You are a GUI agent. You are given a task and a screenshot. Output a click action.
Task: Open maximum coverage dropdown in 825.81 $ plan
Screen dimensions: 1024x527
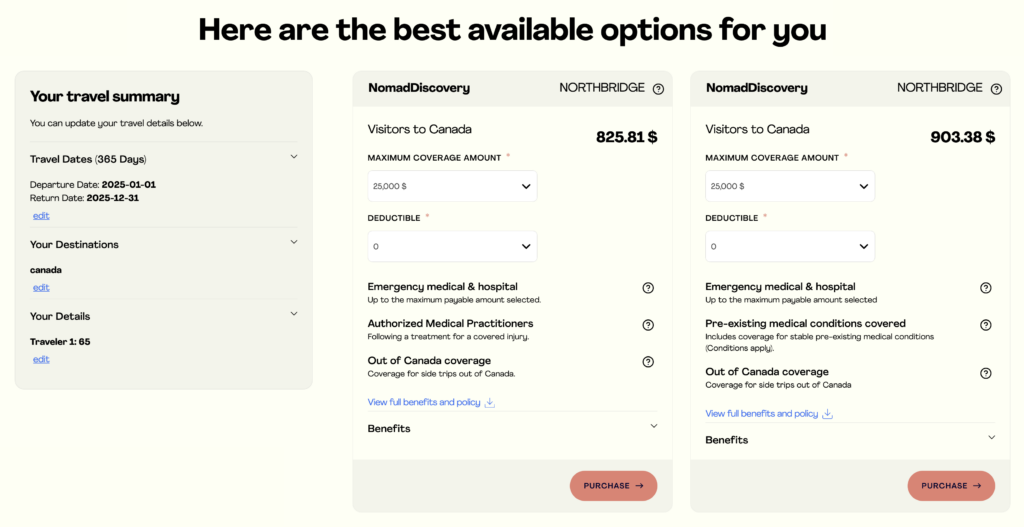(452, 186)
